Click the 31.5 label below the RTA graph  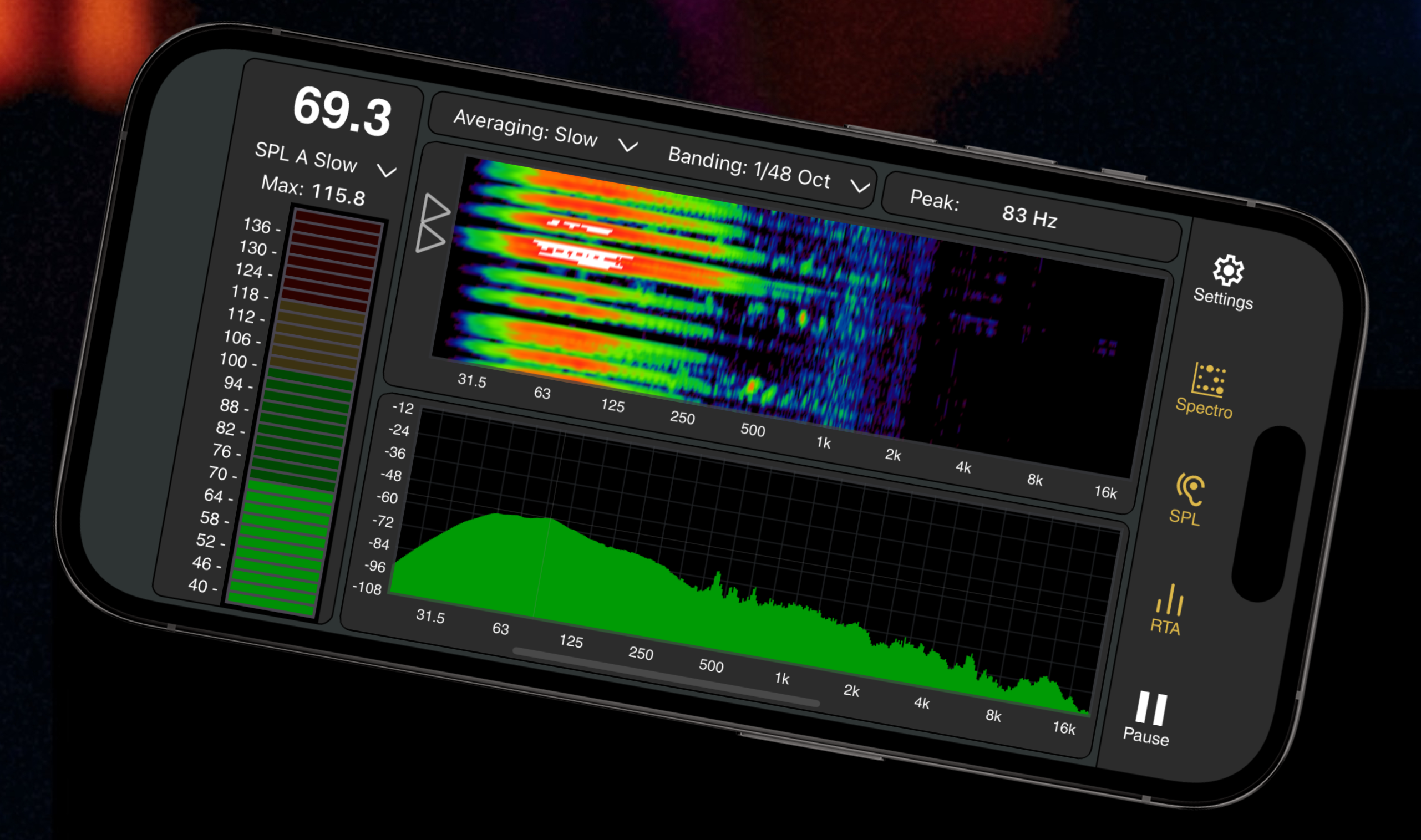[x=430, y=616]
